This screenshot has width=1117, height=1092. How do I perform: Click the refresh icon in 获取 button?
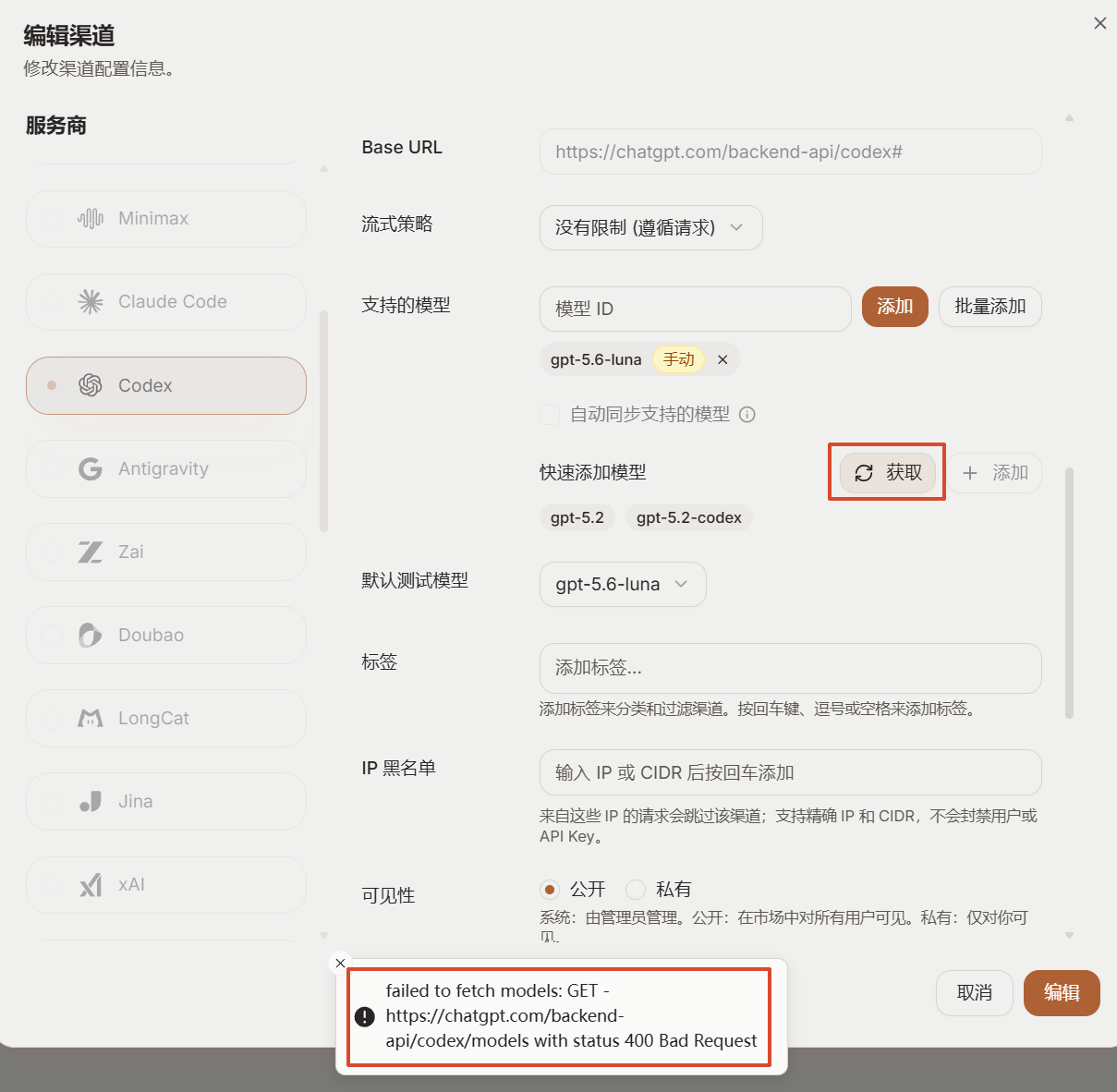(864, 473)
